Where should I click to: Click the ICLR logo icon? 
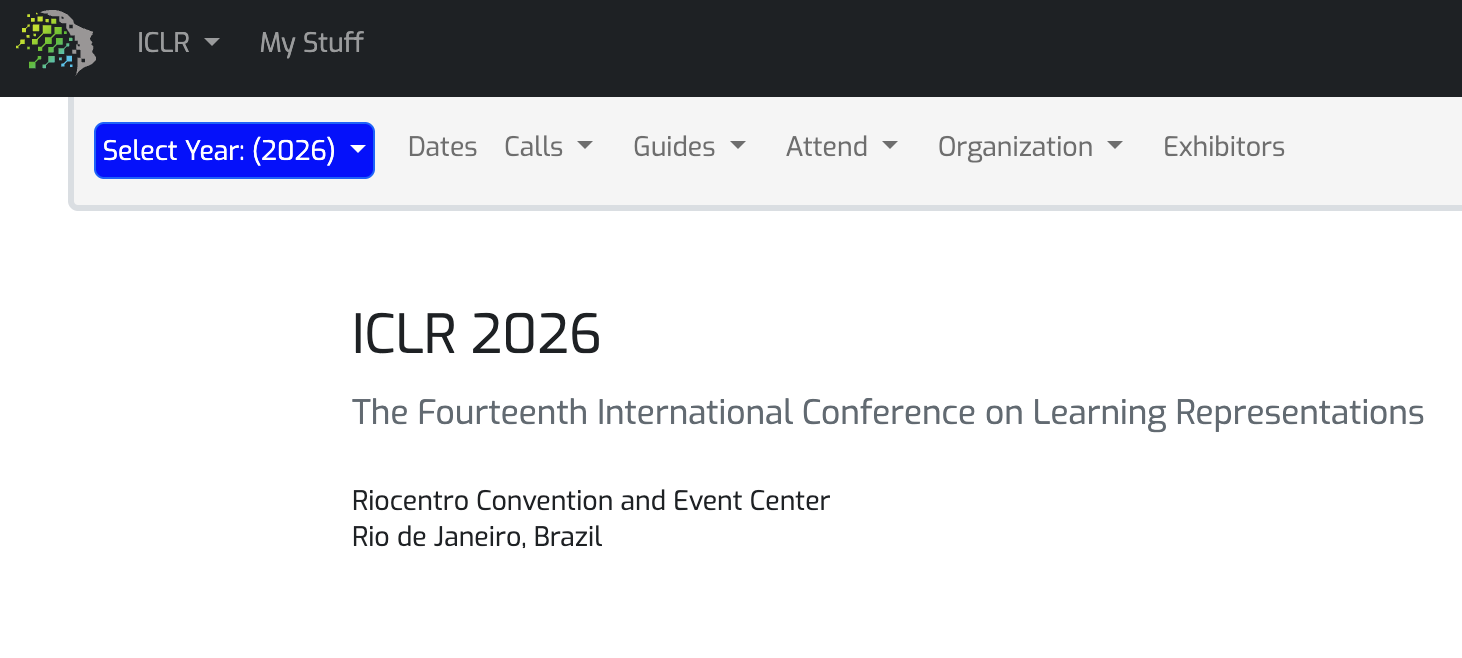click(x=57, y=43)
